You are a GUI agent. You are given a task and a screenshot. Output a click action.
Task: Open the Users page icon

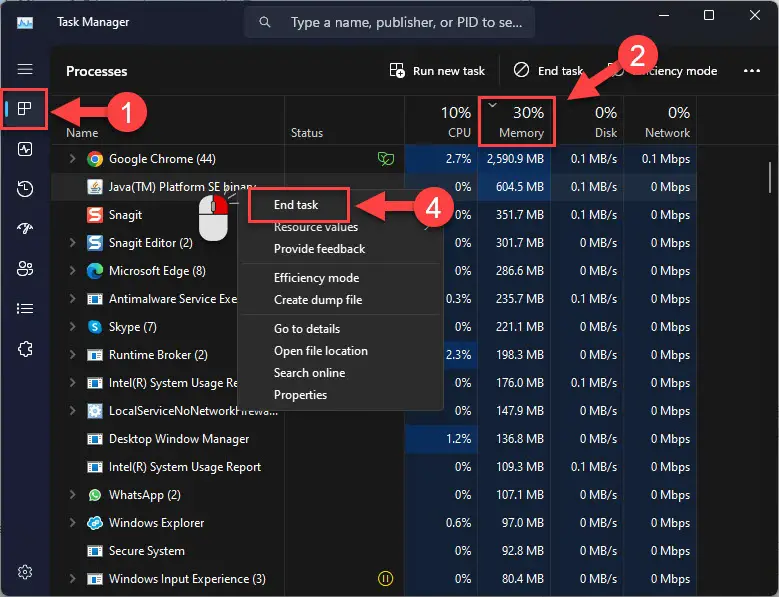[x=25, y=268]
